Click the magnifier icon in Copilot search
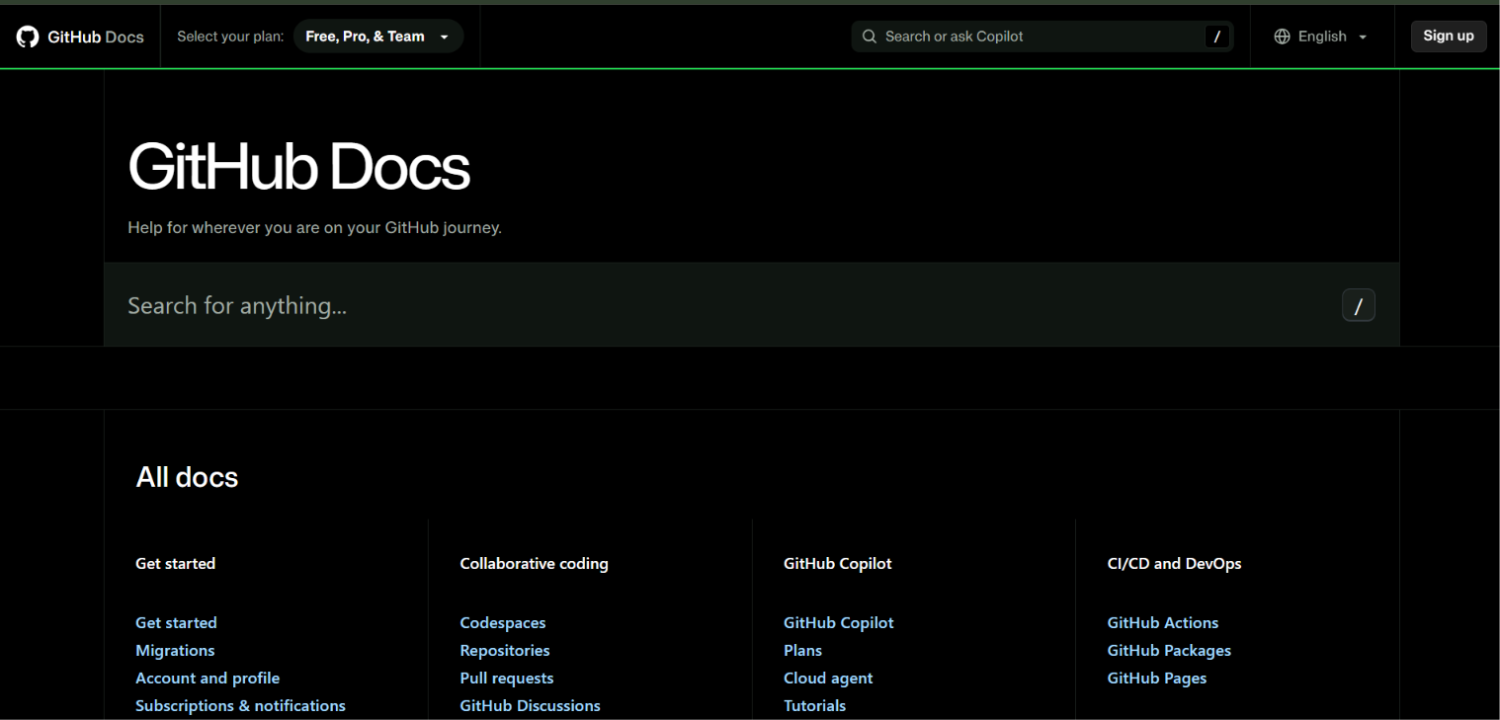The height and width of the screenshot is (720, 1500). [870, 37]
